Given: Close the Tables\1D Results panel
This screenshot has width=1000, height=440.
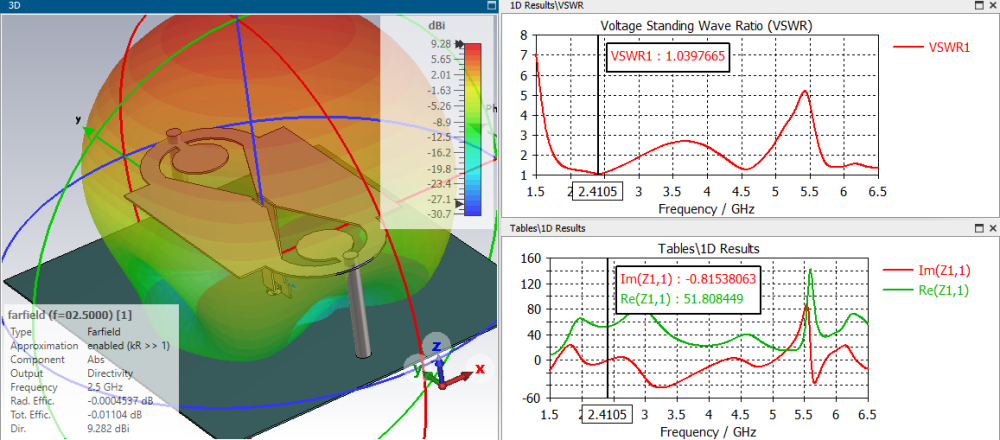Looking at the screenshot, I should click(992, 228).
